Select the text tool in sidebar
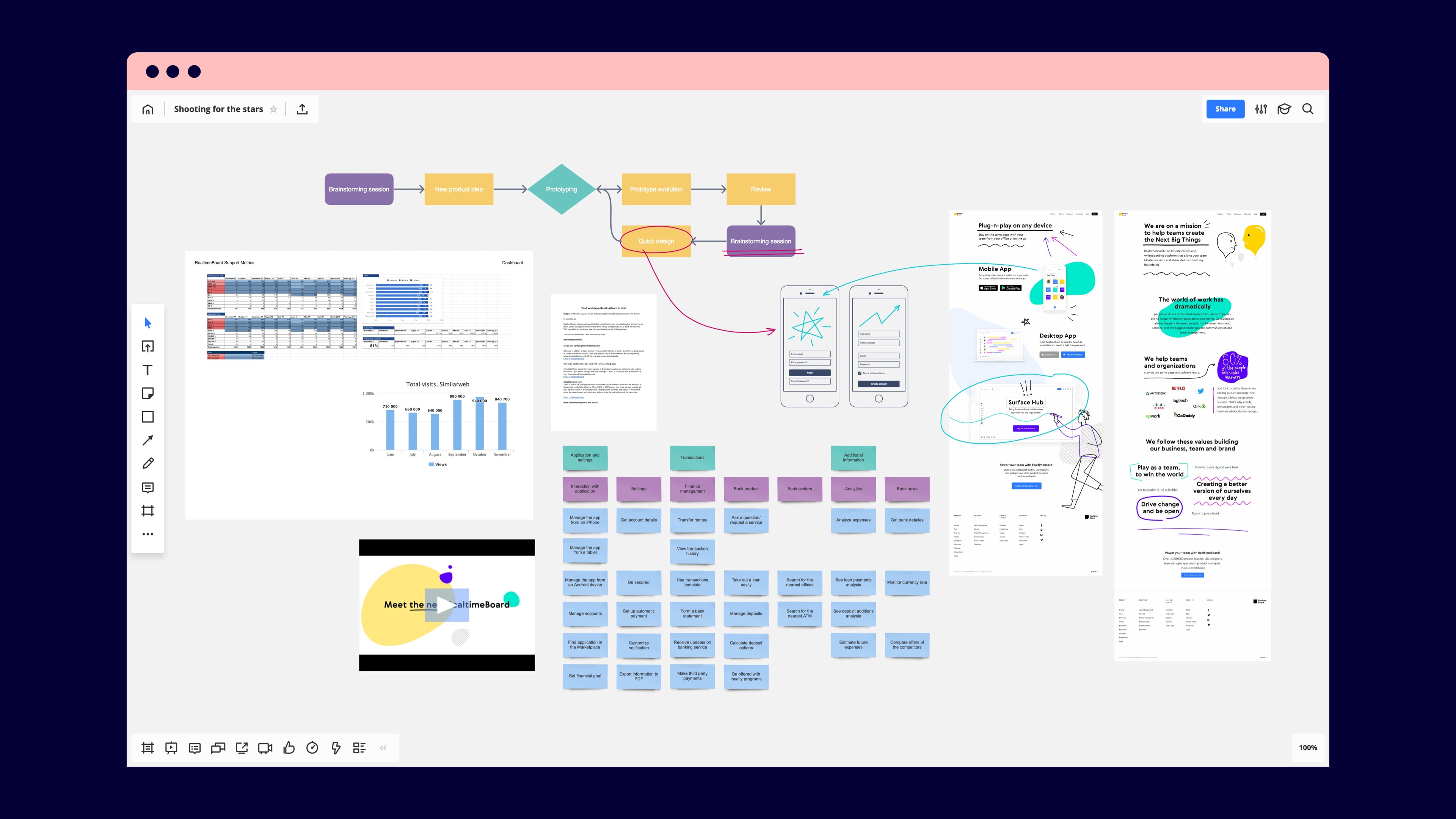This screenshot has width=1456, height=819. [x=148, y=370]
